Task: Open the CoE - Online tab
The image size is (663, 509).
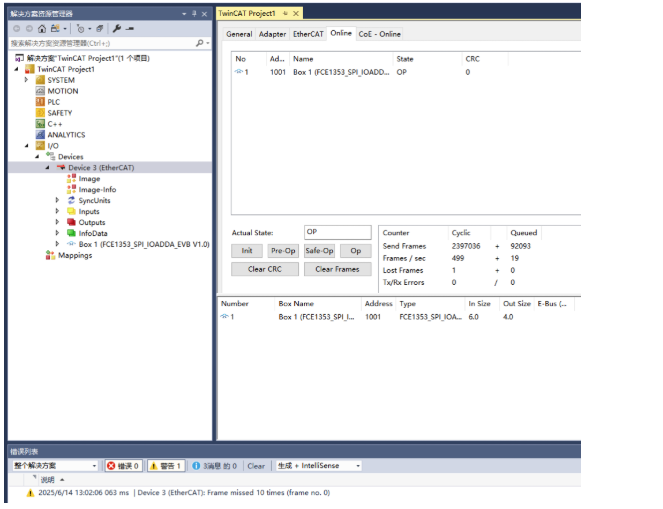Action: (379, 34)
